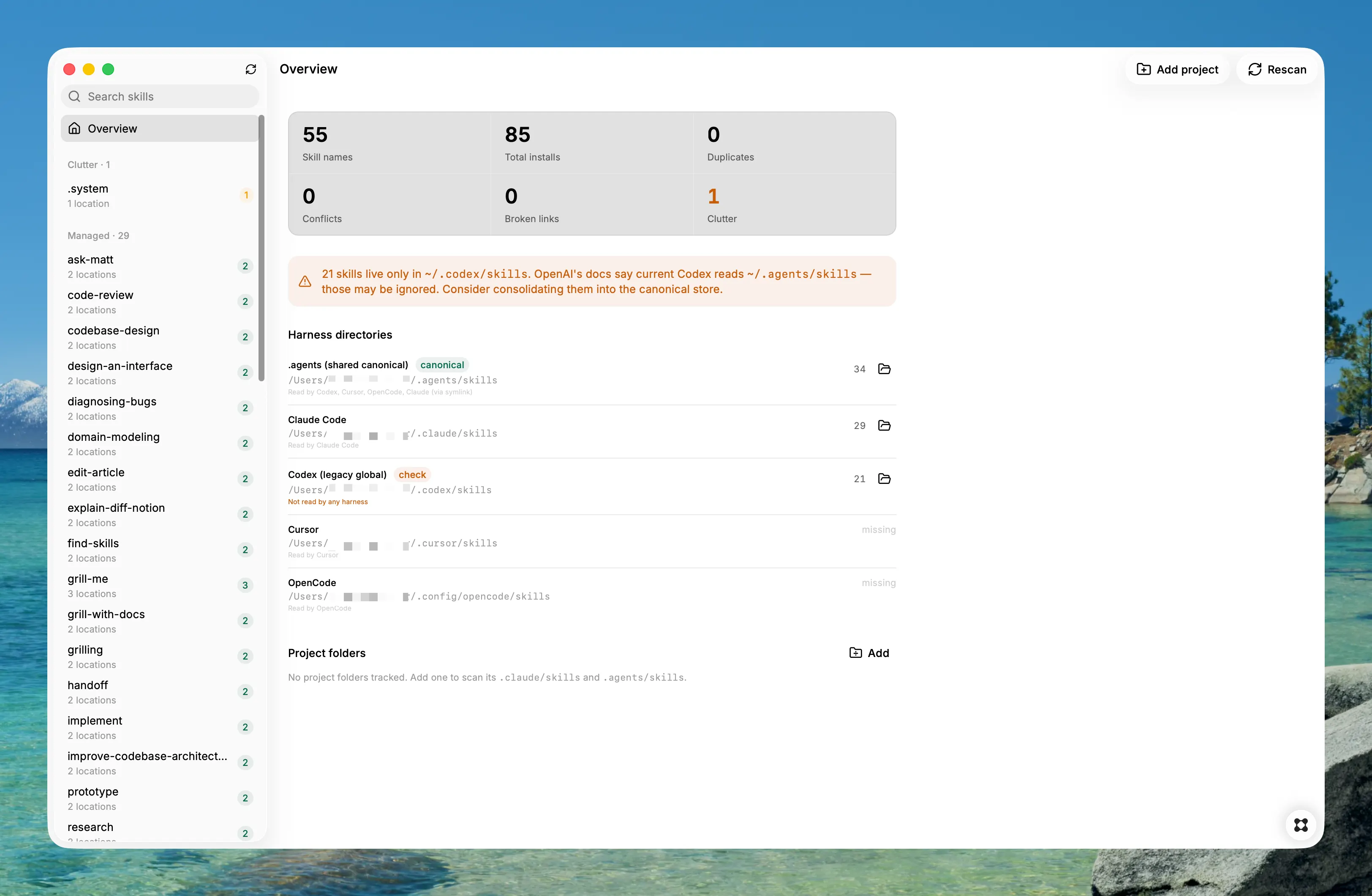
Task: Click the sidebar refresh icon
Action: click(251, 69)
